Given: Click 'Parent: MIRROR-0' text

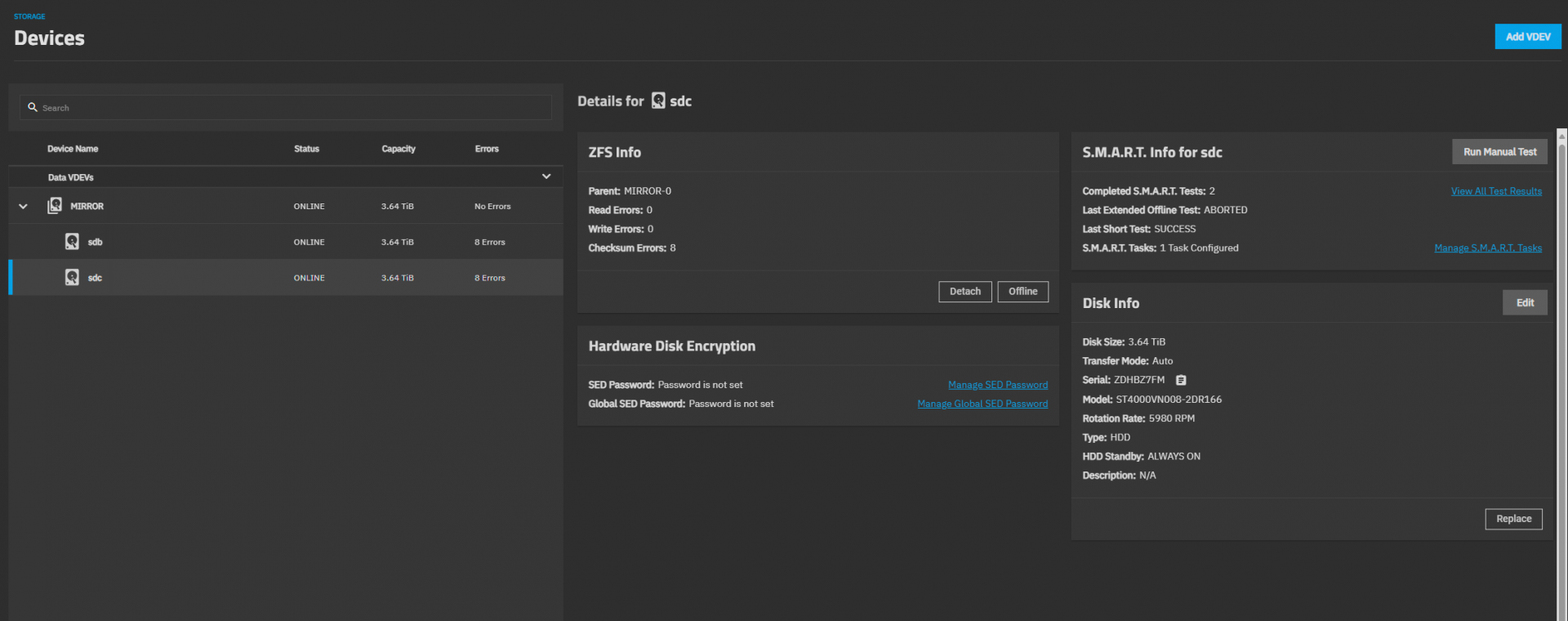Looking at the screenshot, I should [630, 191].
